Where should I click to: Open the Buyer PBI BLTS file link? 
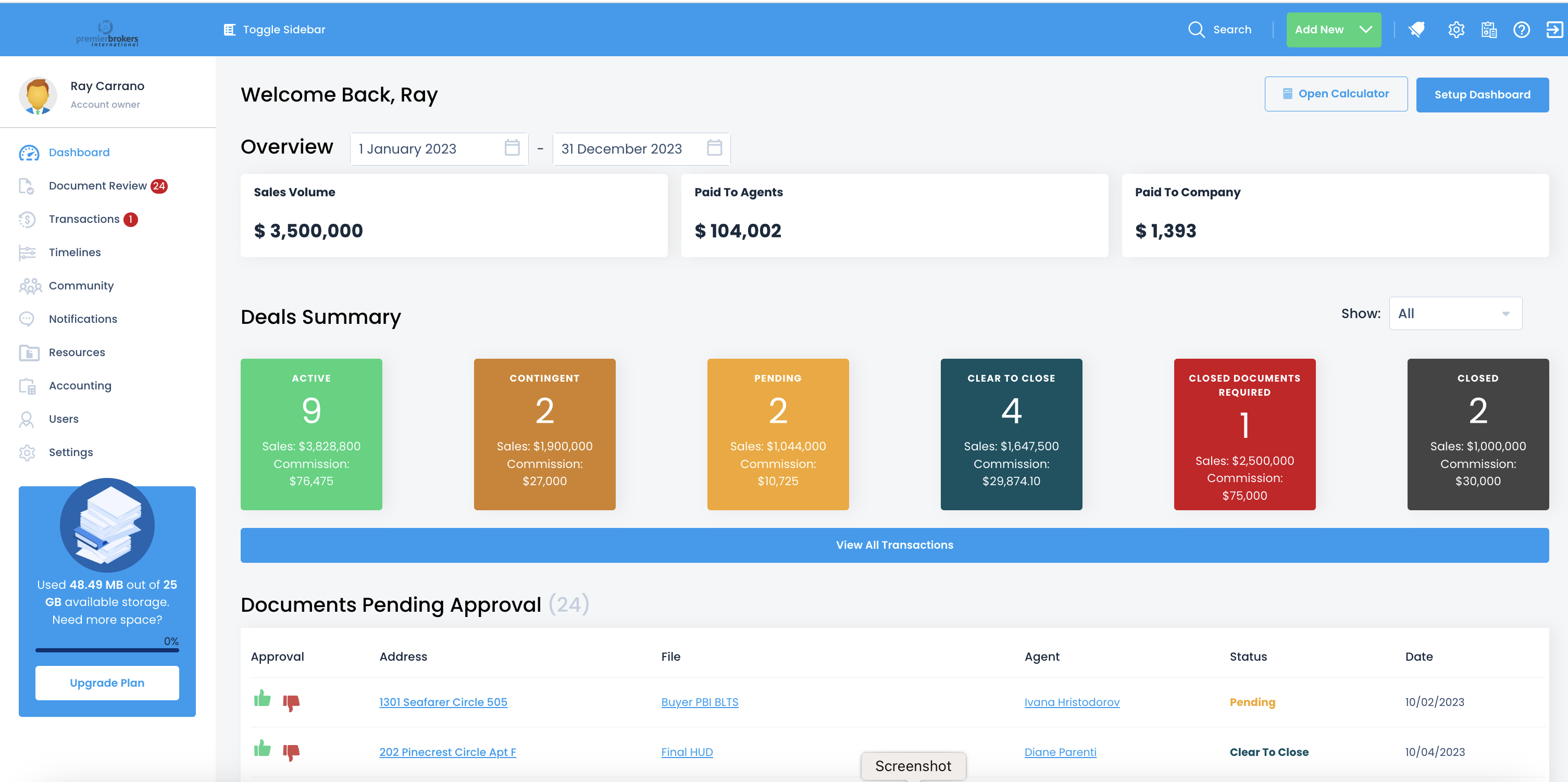[x=700, y=702]
